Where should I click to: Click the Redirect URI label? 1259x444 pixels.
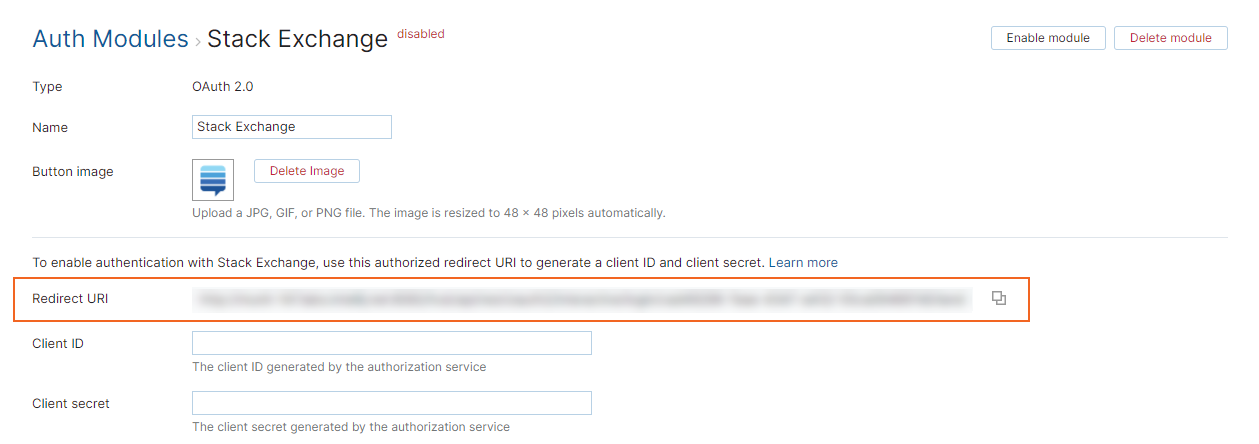pos(68,299)
